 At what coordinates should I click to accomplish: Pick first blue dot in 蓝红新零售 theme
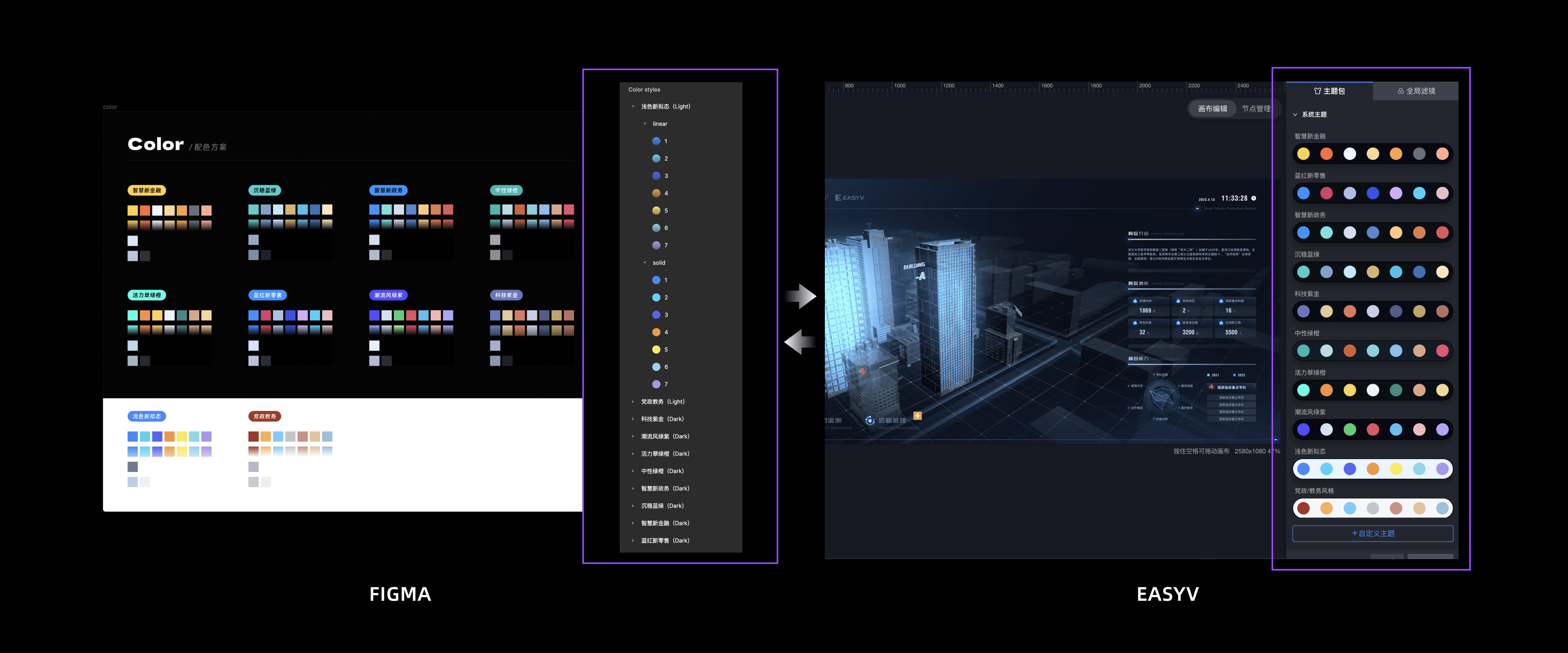tap(1303, 193)
